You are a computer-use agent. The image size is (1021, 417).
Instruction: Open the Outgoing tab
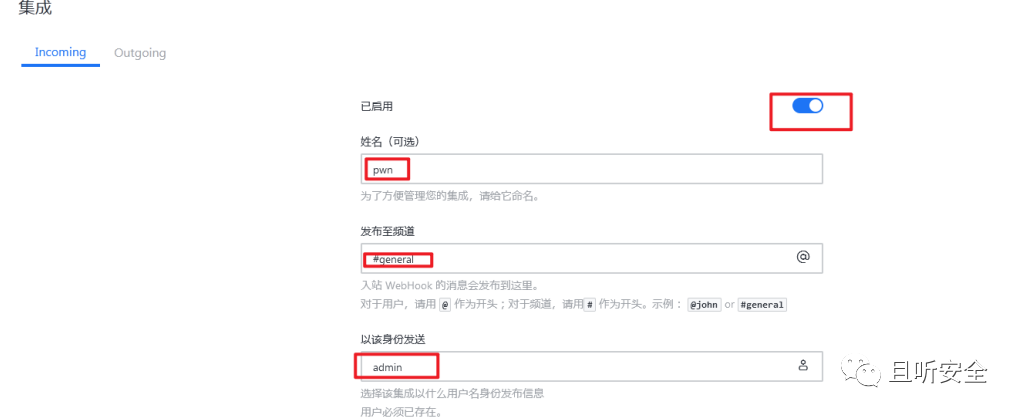tap(140, 53)
